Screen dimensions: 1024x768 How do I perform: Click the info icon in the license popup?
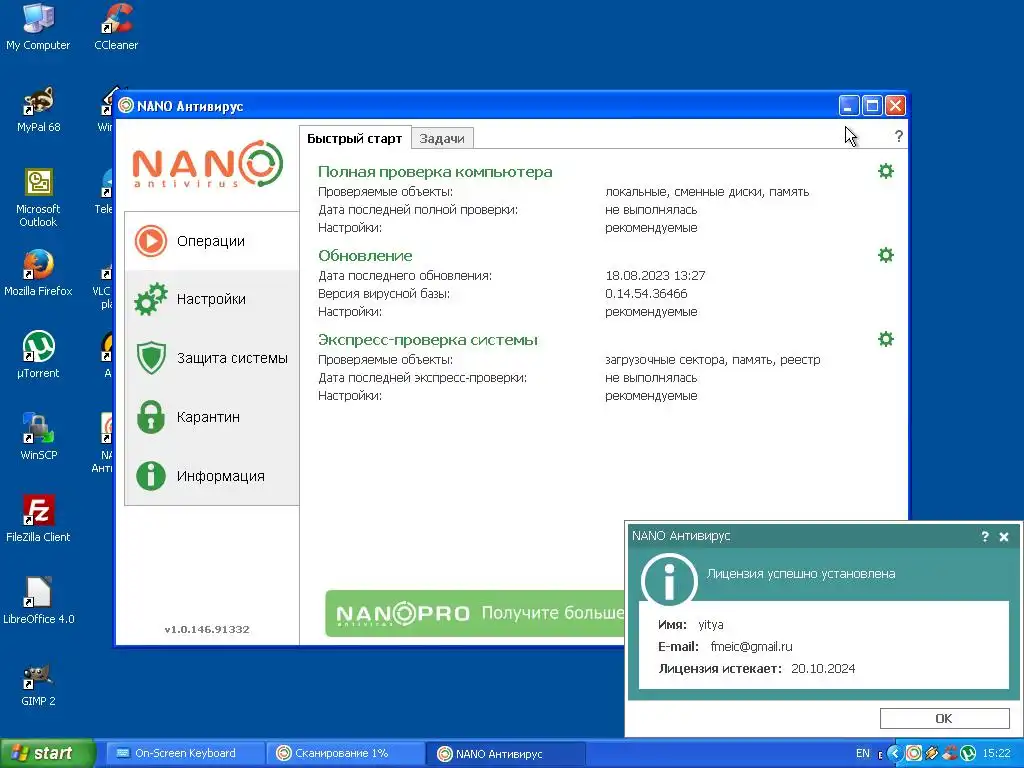(x=669, y=580)
